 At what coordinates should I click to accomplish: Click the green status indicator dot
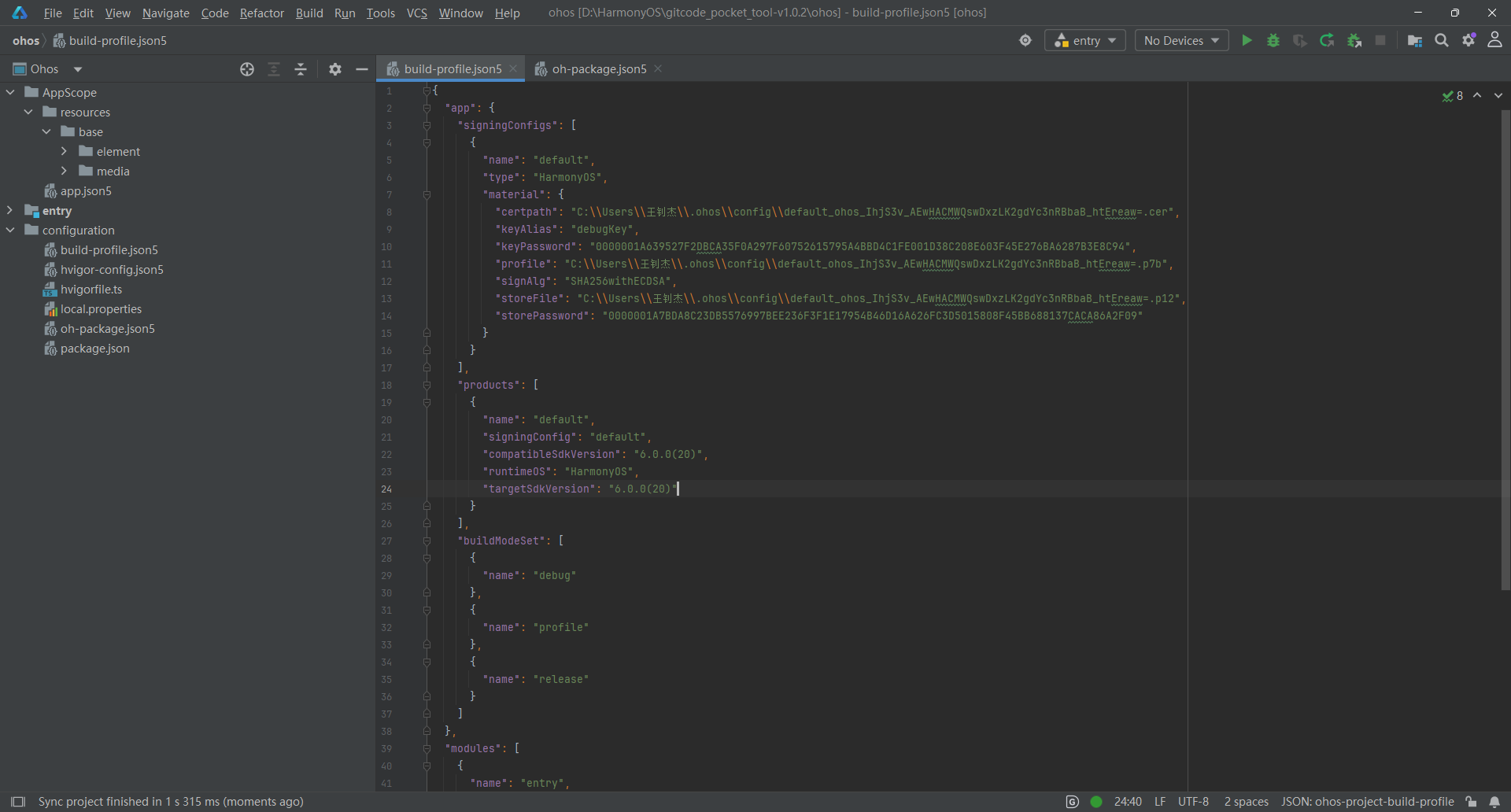(1096, 802)
